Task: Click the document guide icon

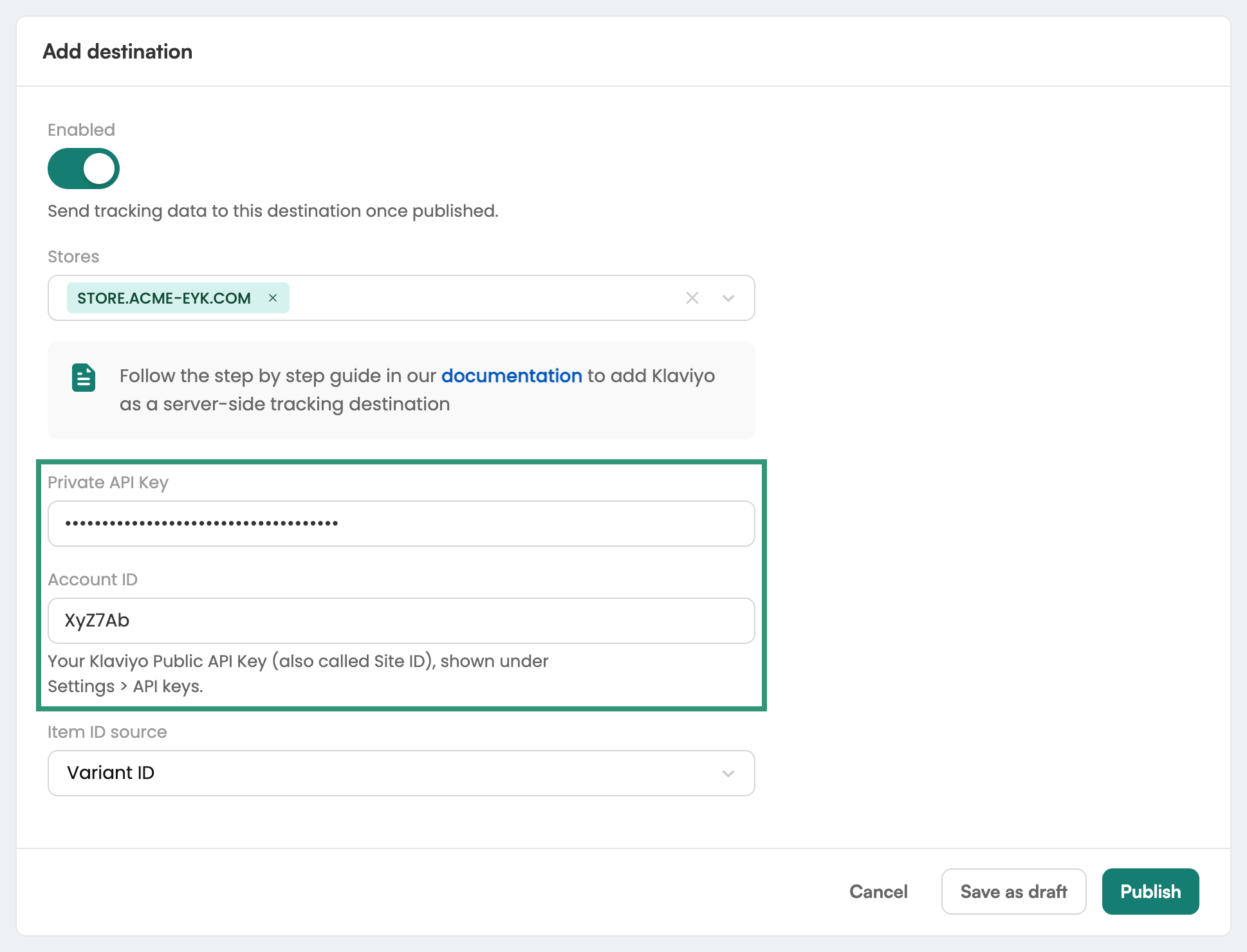Action: pos(84,378)
